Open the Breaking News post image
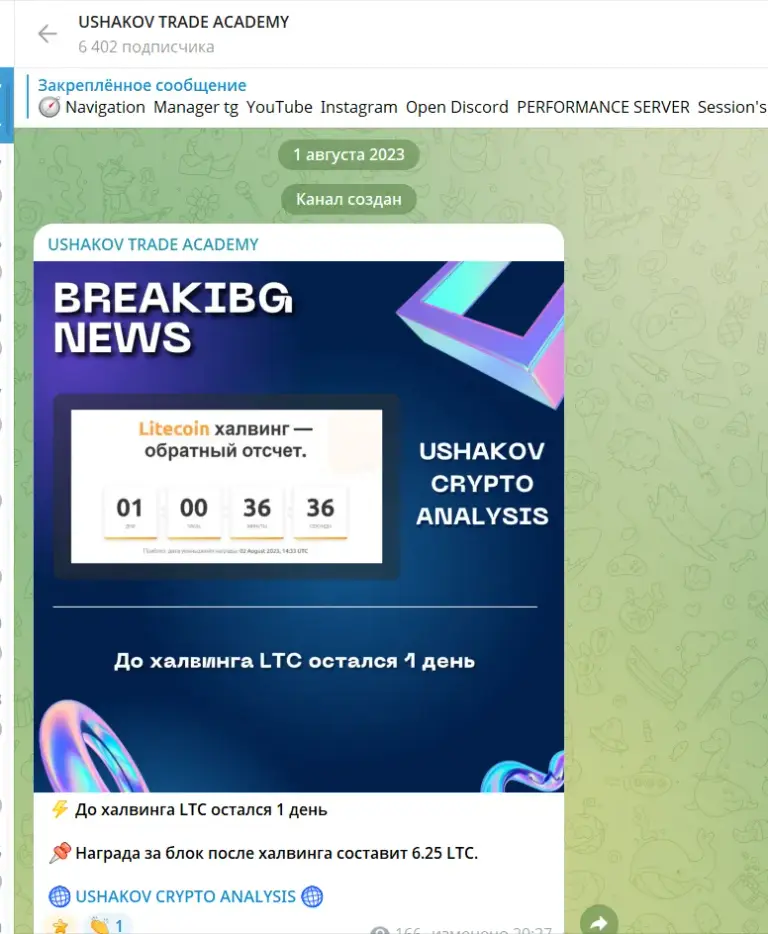 tap(299, 527)
